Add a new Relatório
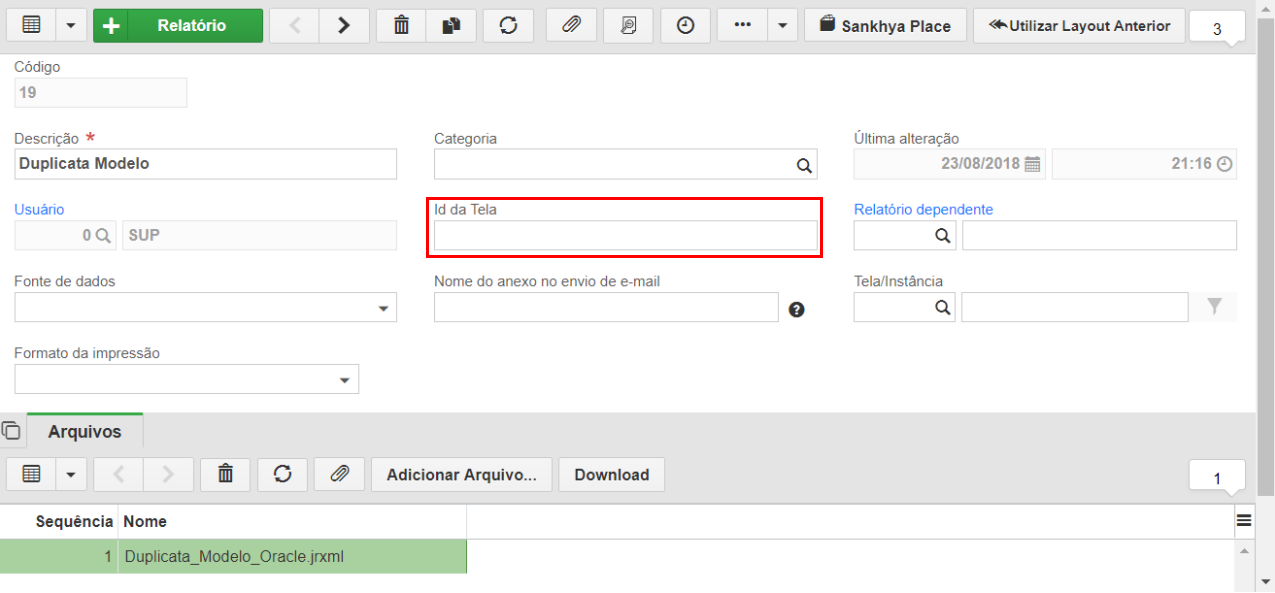Viewport: 1275px width, 593px height. (178, 25)
